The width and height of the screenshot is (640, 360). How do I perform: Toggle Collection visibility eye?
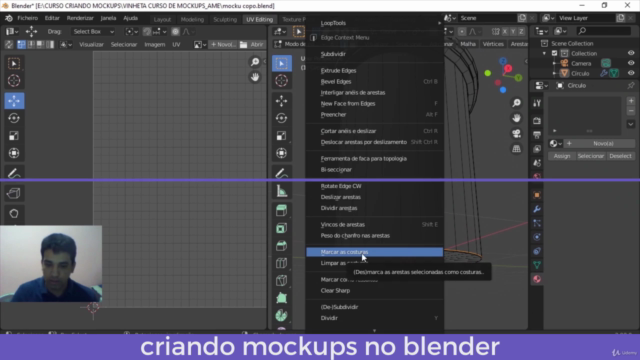(x=631, y=53)
